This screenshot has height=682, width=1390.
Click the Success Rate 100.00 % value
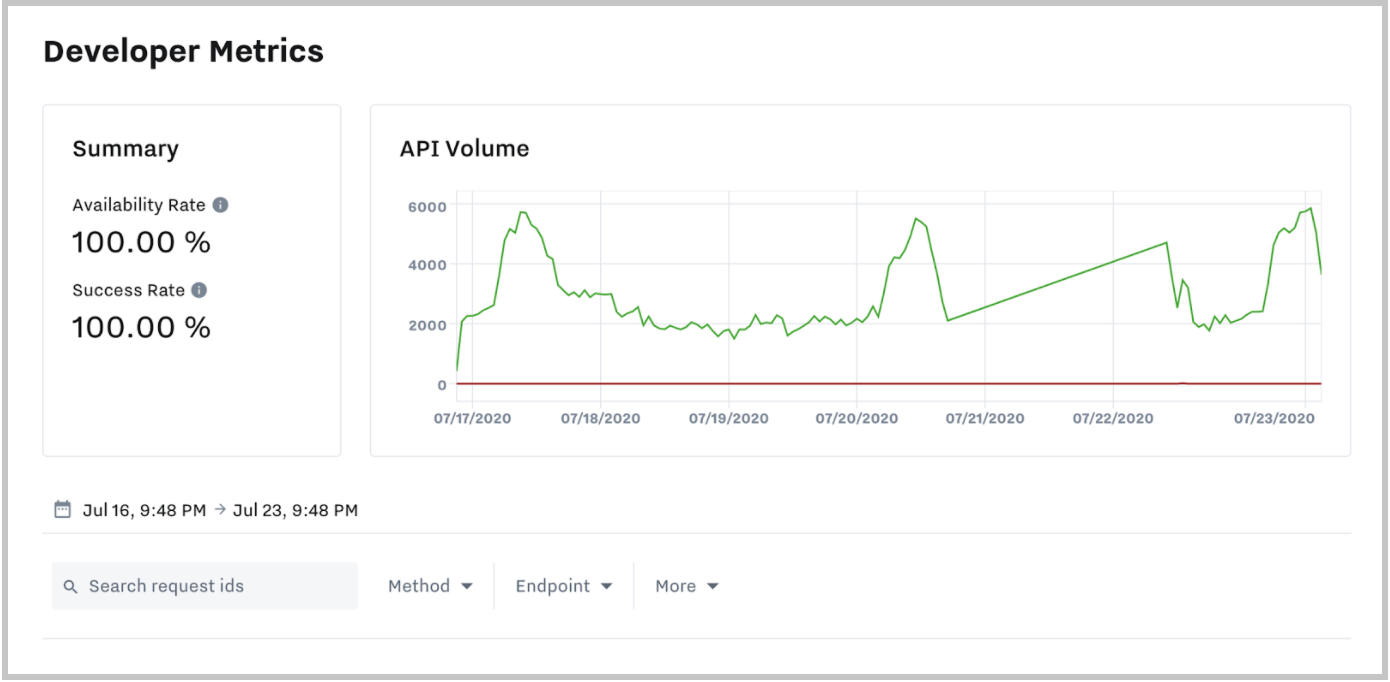(x=141, y=327)
